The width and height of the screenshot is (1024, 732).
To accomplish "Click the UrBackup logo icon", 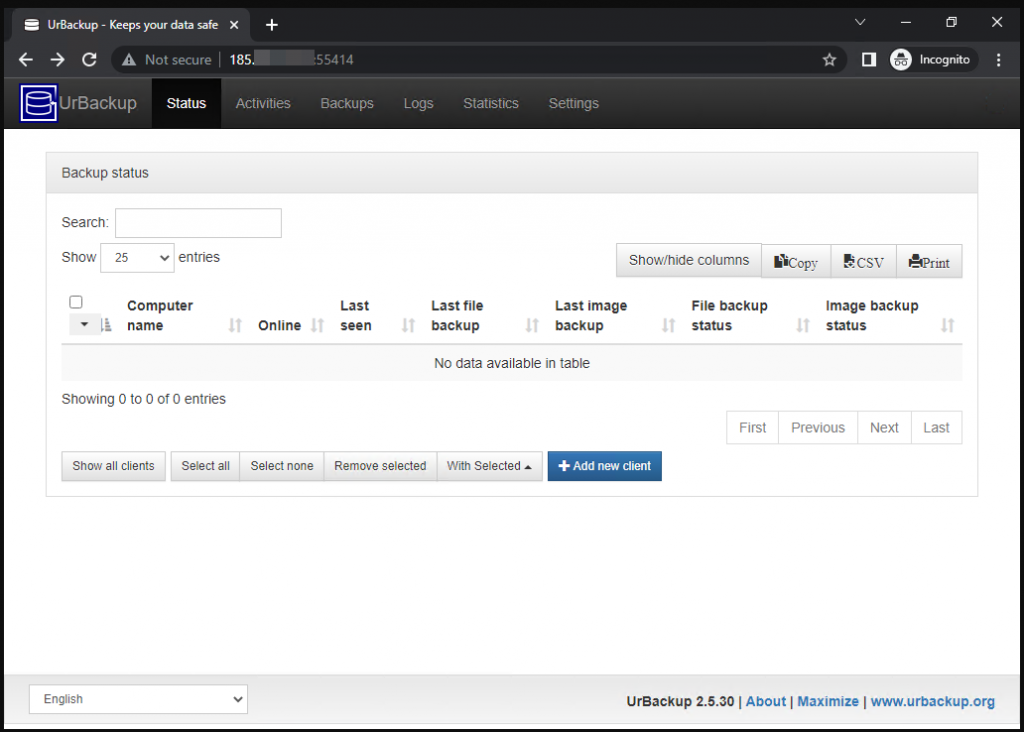I will (x=40, y=103).
